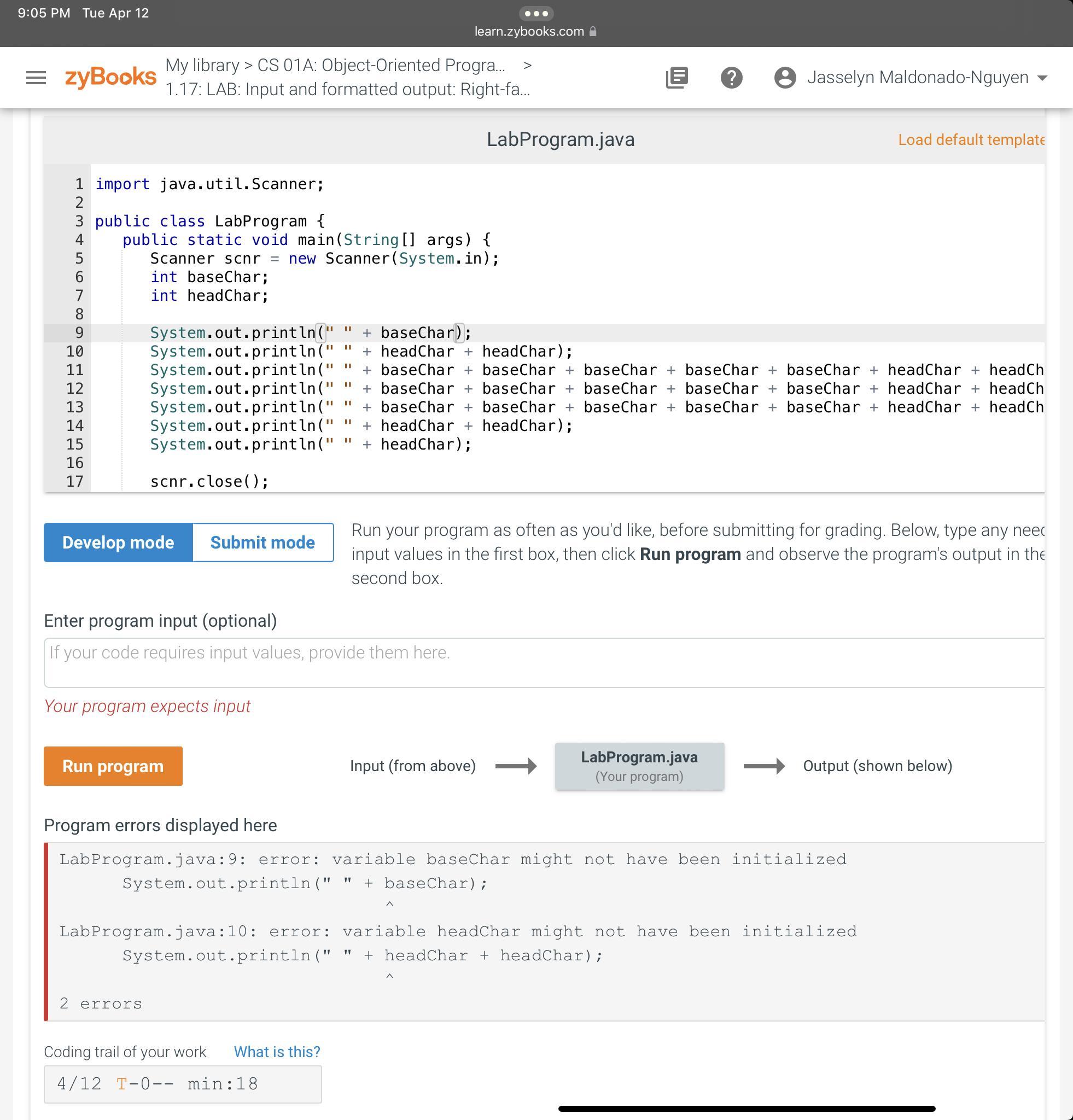Click Load default template
Screen dimensions: 1073x1120
click(970, 139)
